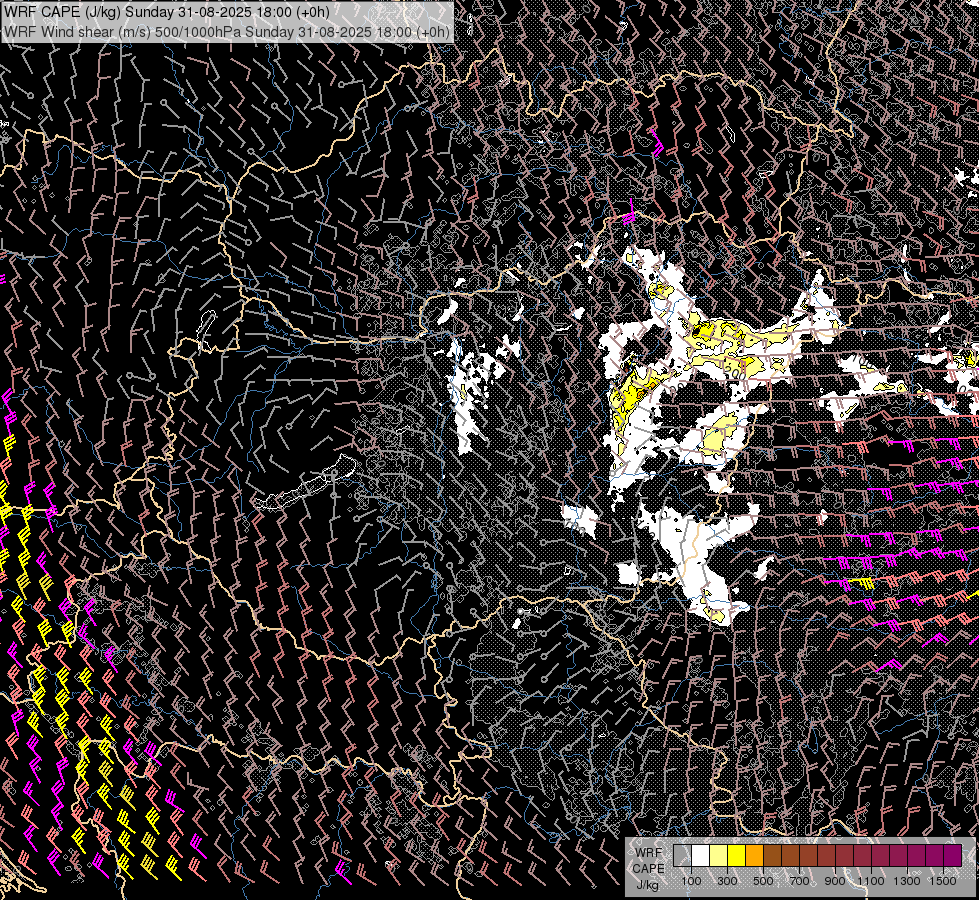Click the J/kg unit label in legend
Screen dimensions: 979x900
(x=648, y=885)
